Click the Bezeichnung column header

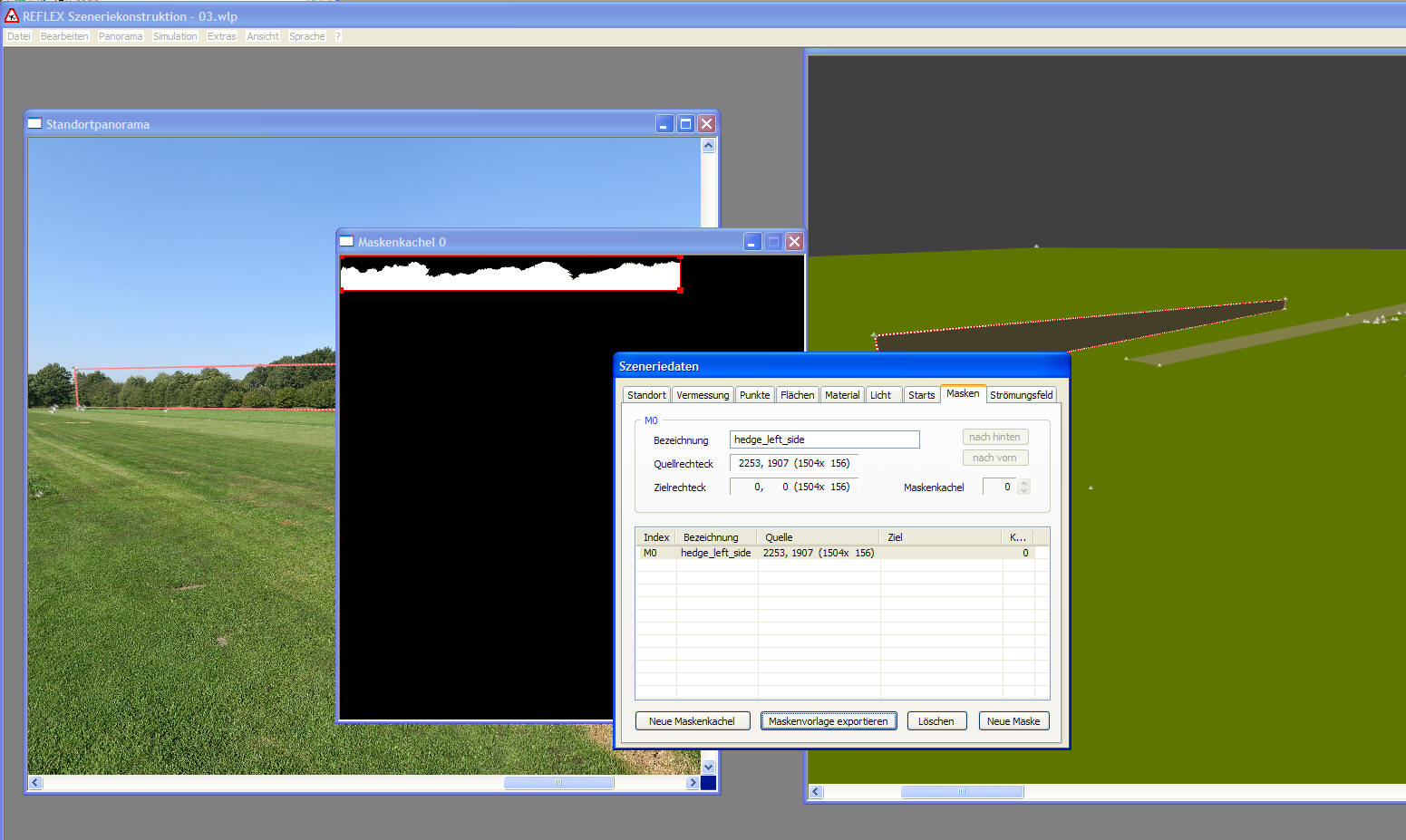(x=716, y=537)
